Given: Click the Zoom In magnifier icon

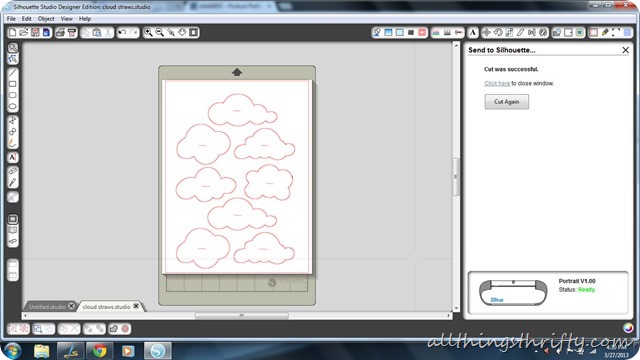Looking at the screenshot, I should pyautogui.click(x=148, y=32).
